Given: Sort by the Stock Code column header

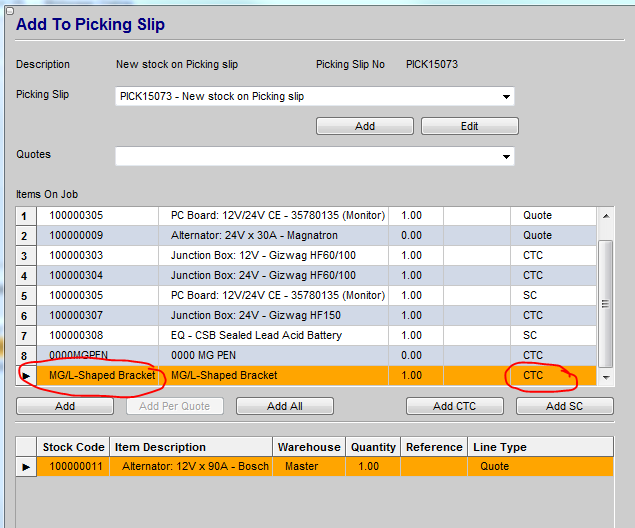Looking at the screenshot, I should tap(72, 447).
